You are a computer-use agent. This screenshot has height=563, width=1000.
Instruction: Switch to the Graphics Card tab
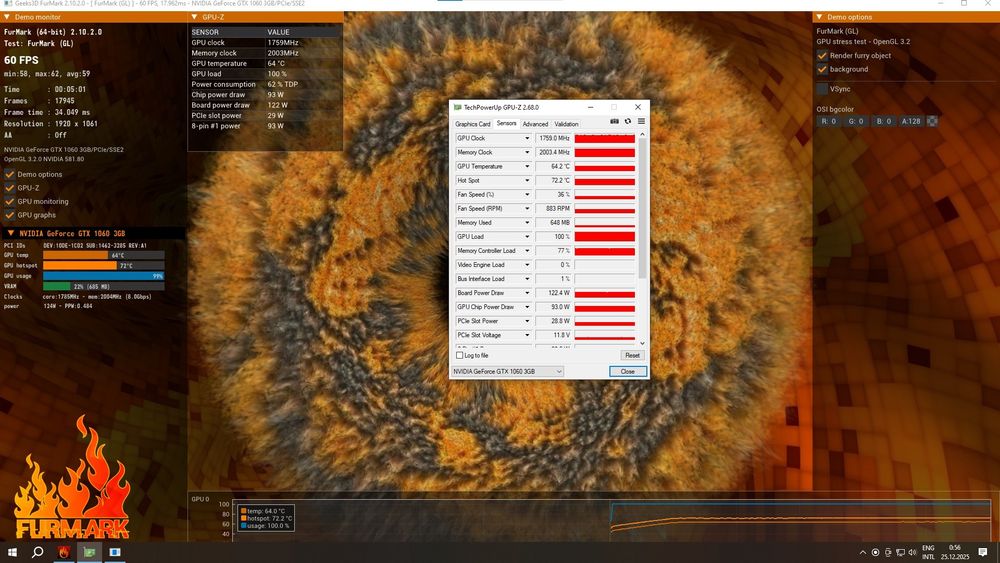pos(473,124)
